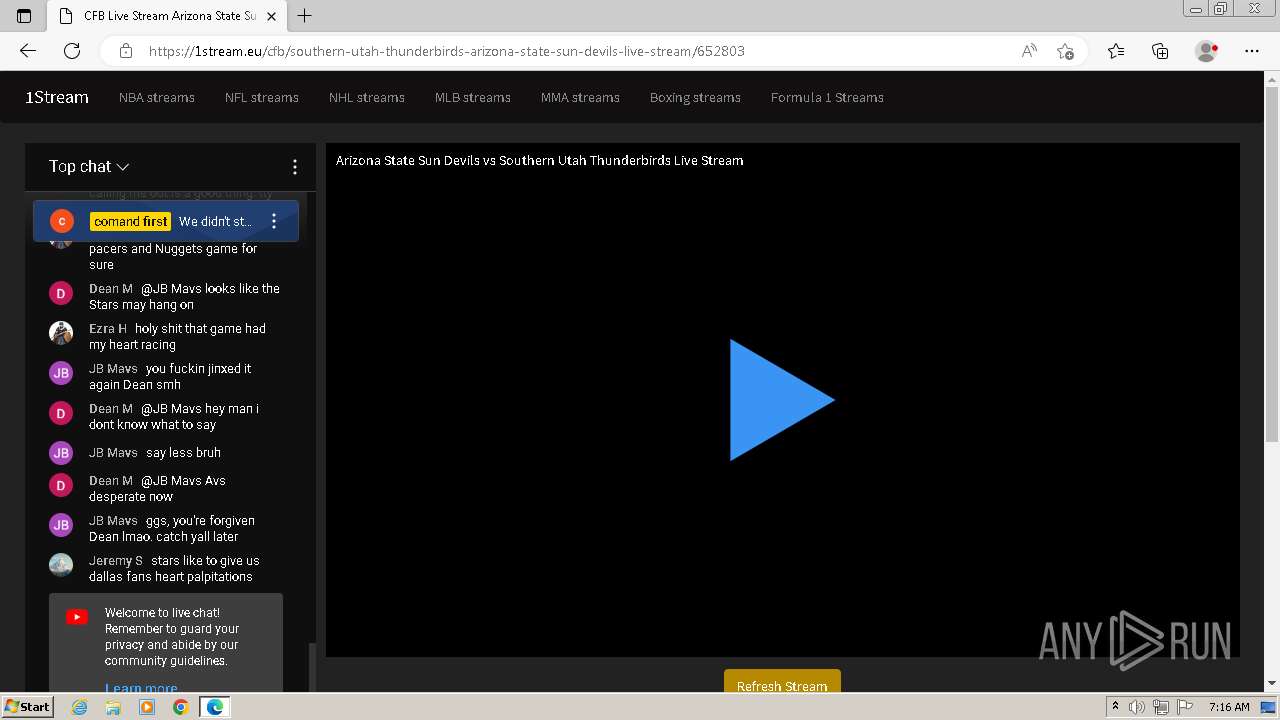Open the network tray icon
Viewport: 1280px width, 720px height.
click(x=1161, y=707)
